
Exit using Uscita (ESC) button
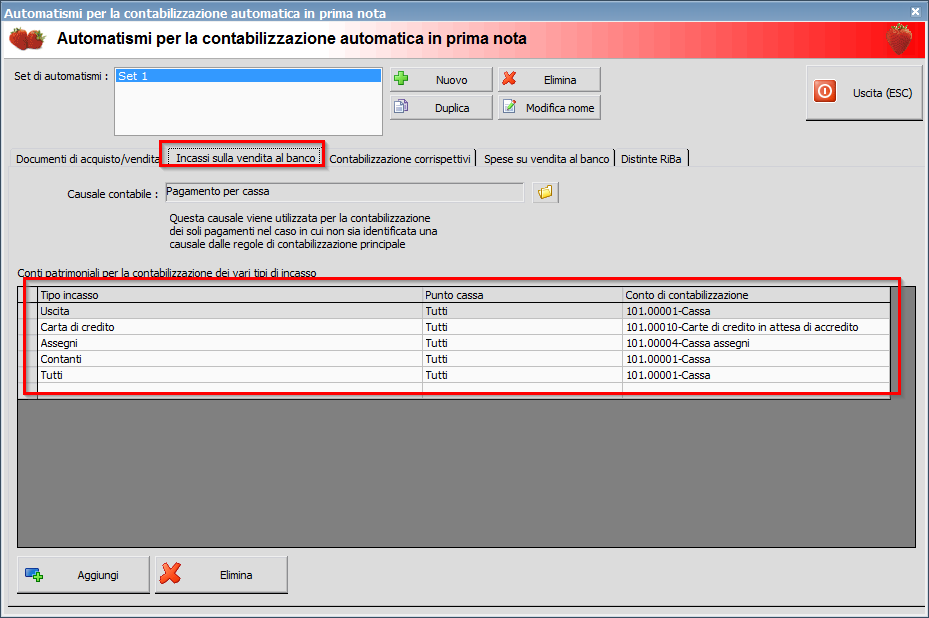pos(864,92)
